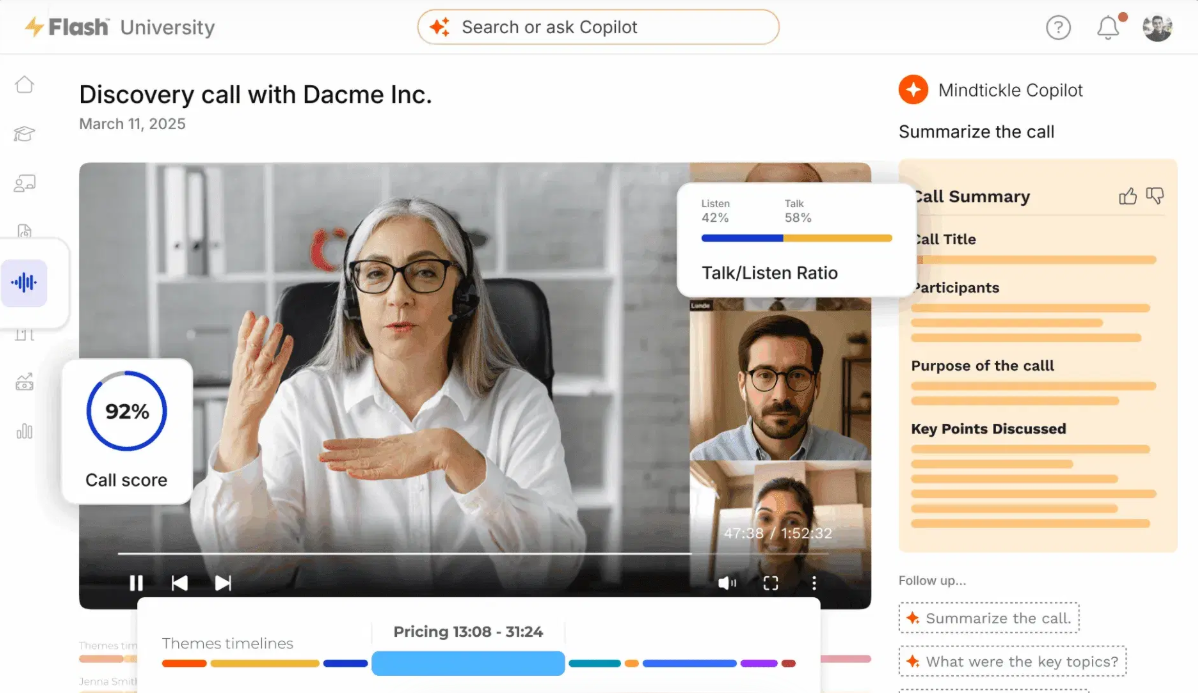This screenshot has height=693, width=1198.
Task: Select the smiling woman participant thumbnail
Action: (780, 527)
